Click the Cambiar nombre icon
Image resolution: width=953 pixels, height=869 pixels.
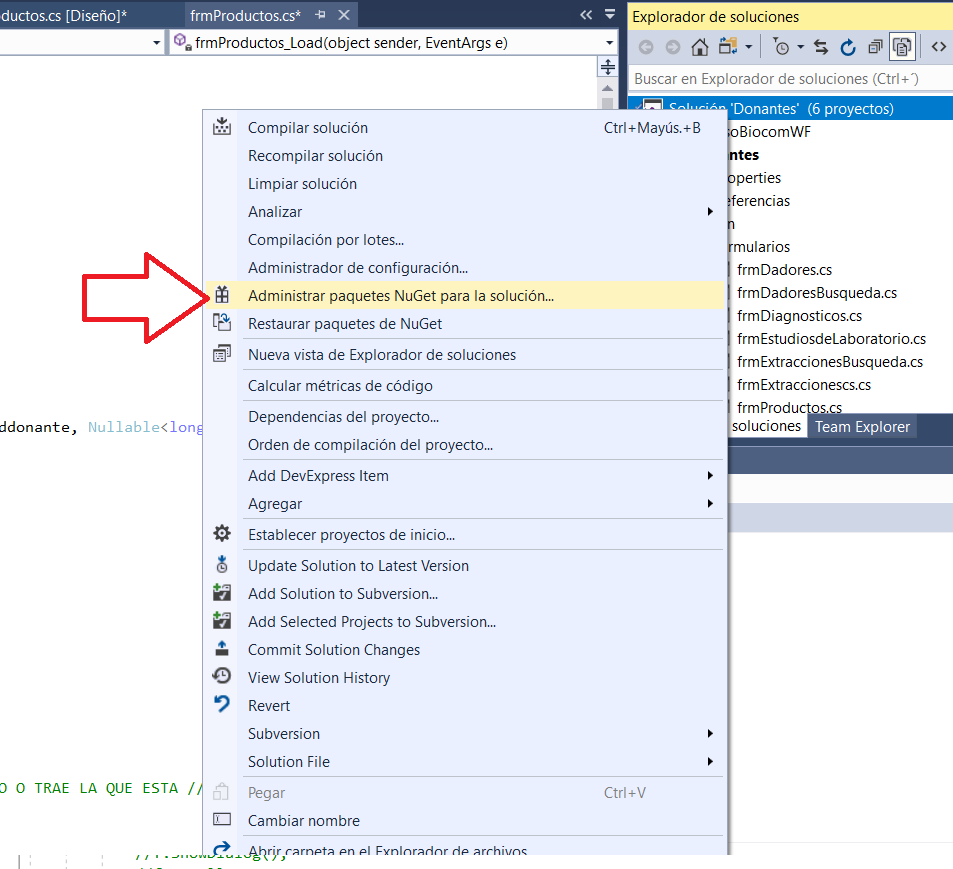(222, 820)
